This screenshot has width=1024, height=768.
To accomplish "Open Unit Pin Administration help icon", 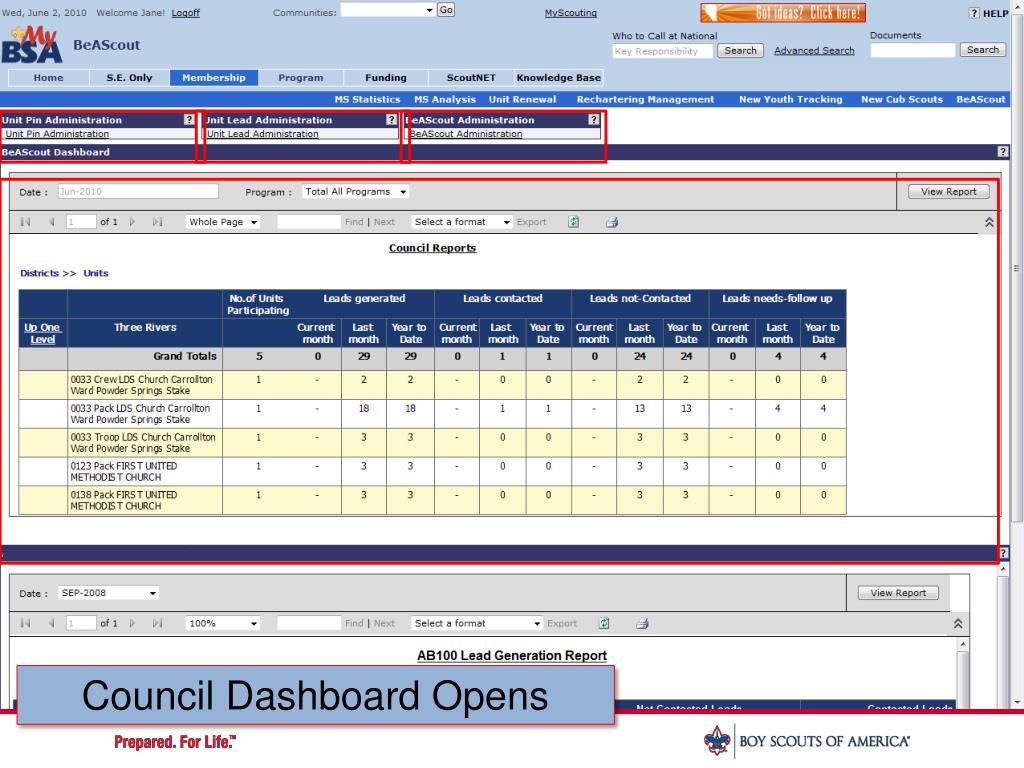I will (189, 120).
